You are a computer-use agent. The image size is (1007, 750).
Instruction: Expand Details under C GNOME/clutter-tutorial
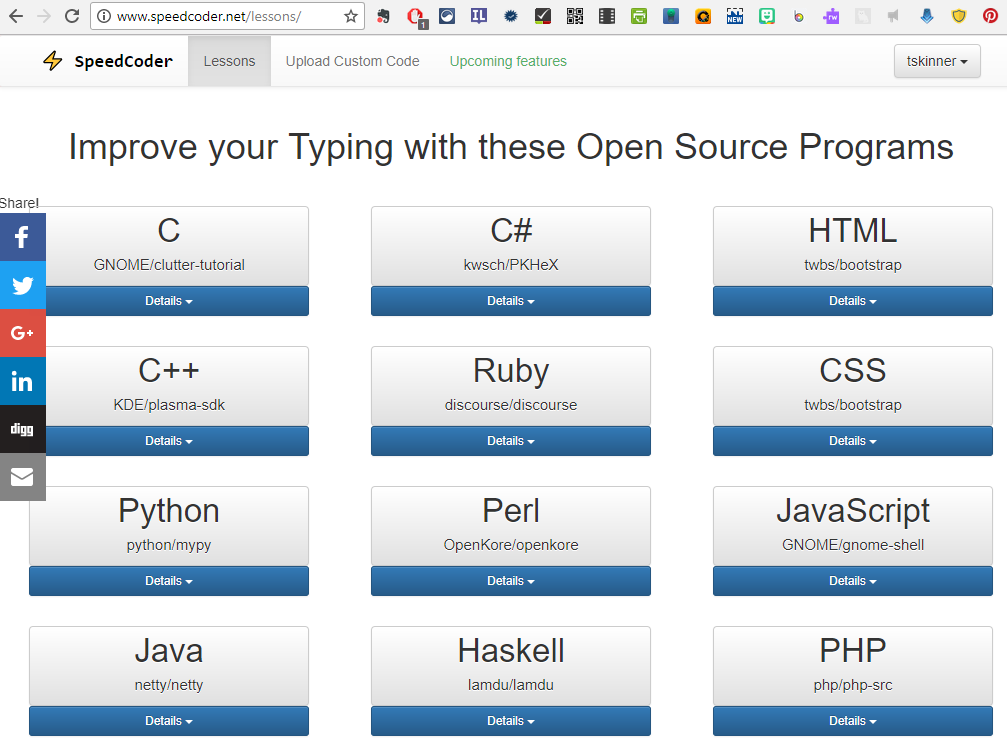coord(169,301)
